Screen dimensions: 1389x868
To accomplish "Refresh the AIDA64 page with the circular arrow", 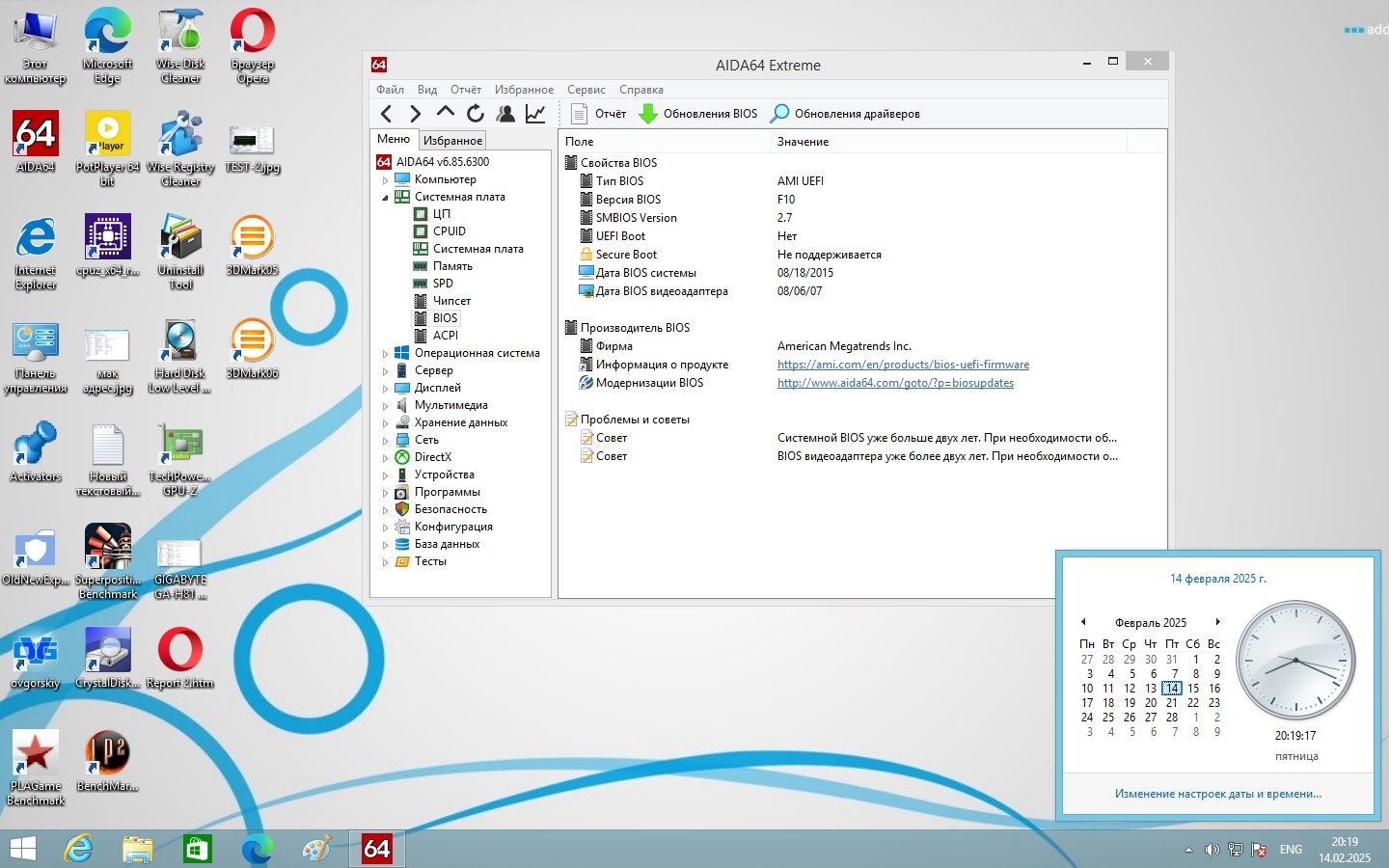I will (x=476, y=114).
